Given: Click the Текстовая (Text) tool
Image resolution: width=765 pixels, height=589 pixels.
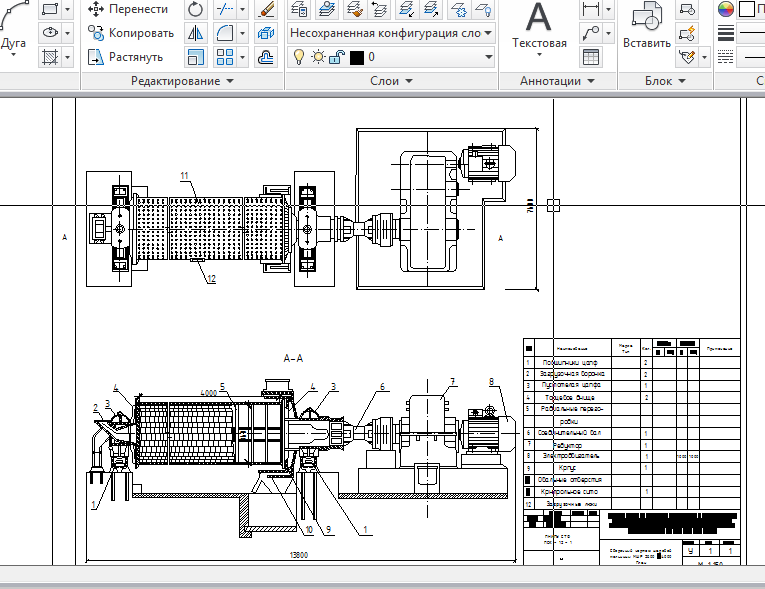Looking at the screenshot, I should tap(539, 24).
